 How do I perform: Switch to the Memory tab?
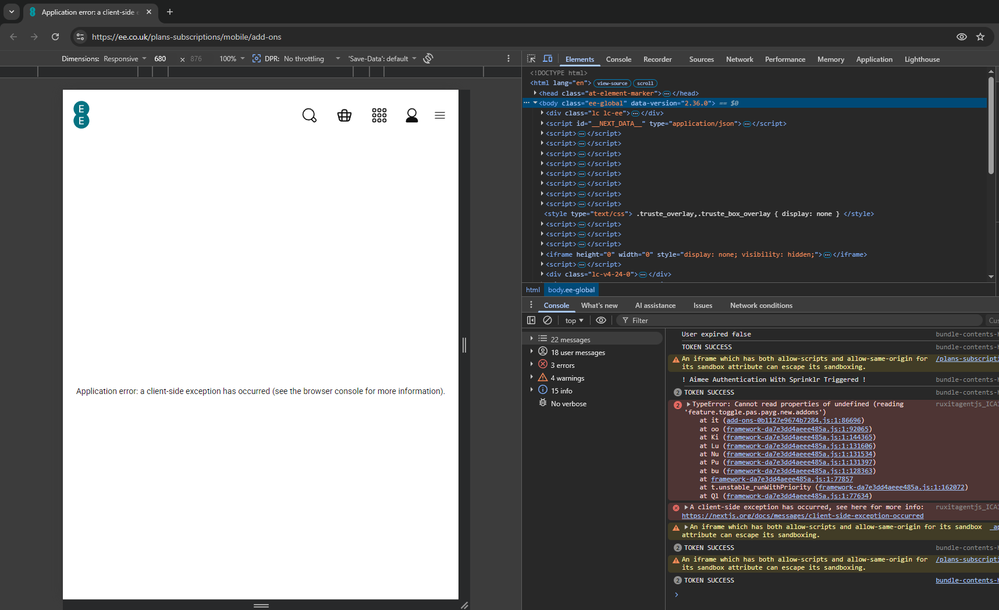point(831,59)
